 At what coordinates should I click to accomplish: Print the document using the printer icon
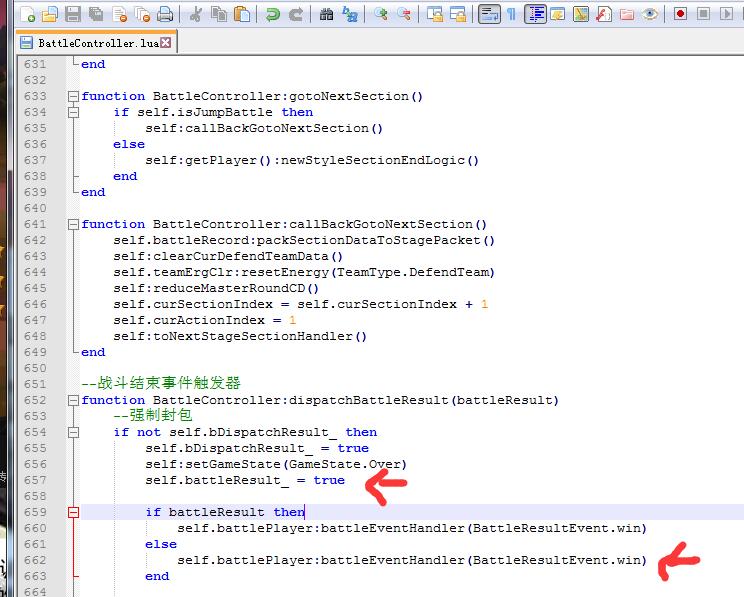pyautogui.click(x=165, y=14)
